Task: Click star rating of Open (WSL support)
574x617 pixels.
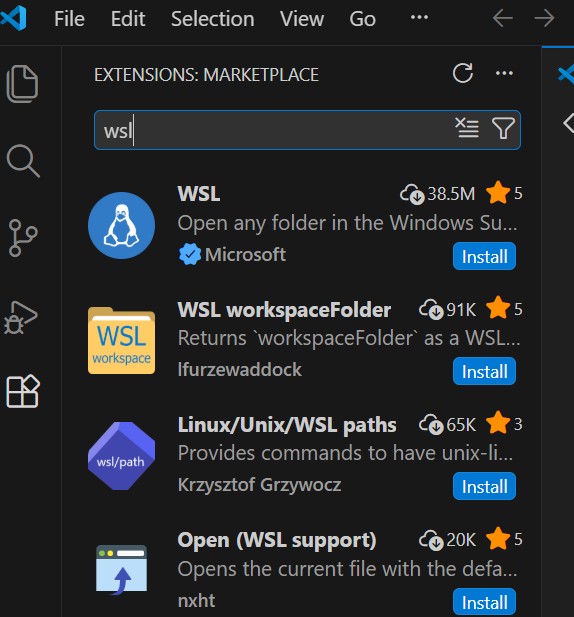Action: tap(504, 539)
